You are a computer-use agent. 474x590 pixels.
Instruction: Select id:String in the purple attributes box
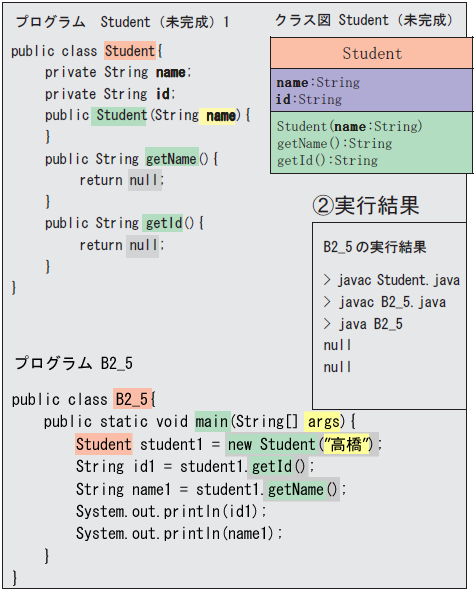pyautogui.click(x=309, y=99)
